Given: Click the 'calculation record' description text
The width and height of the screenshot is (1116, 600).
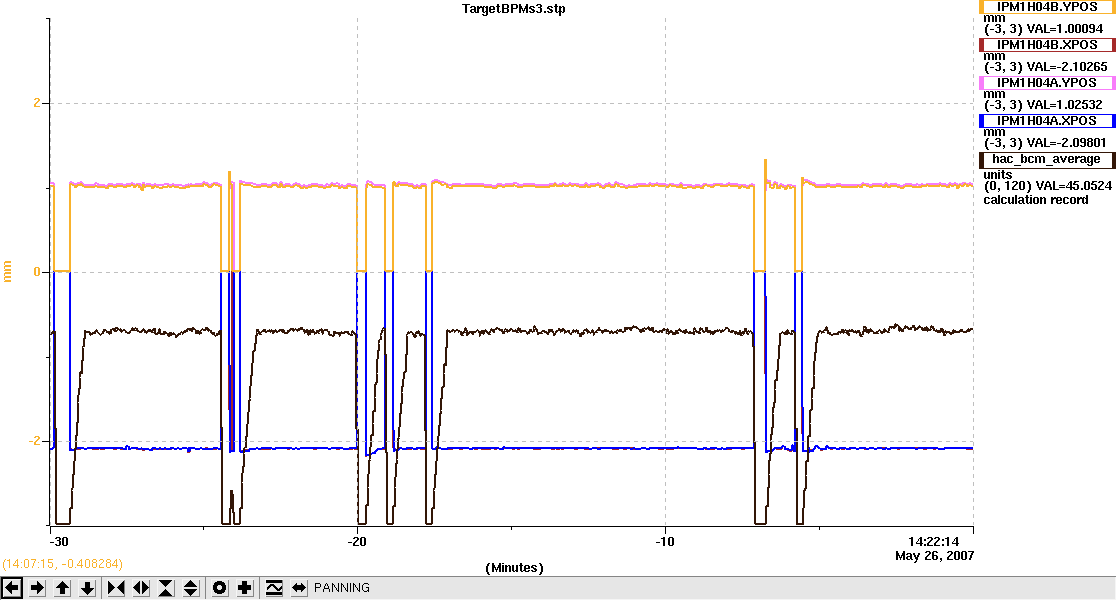Looking at the screenshot, I should (x=1036, y=200).
